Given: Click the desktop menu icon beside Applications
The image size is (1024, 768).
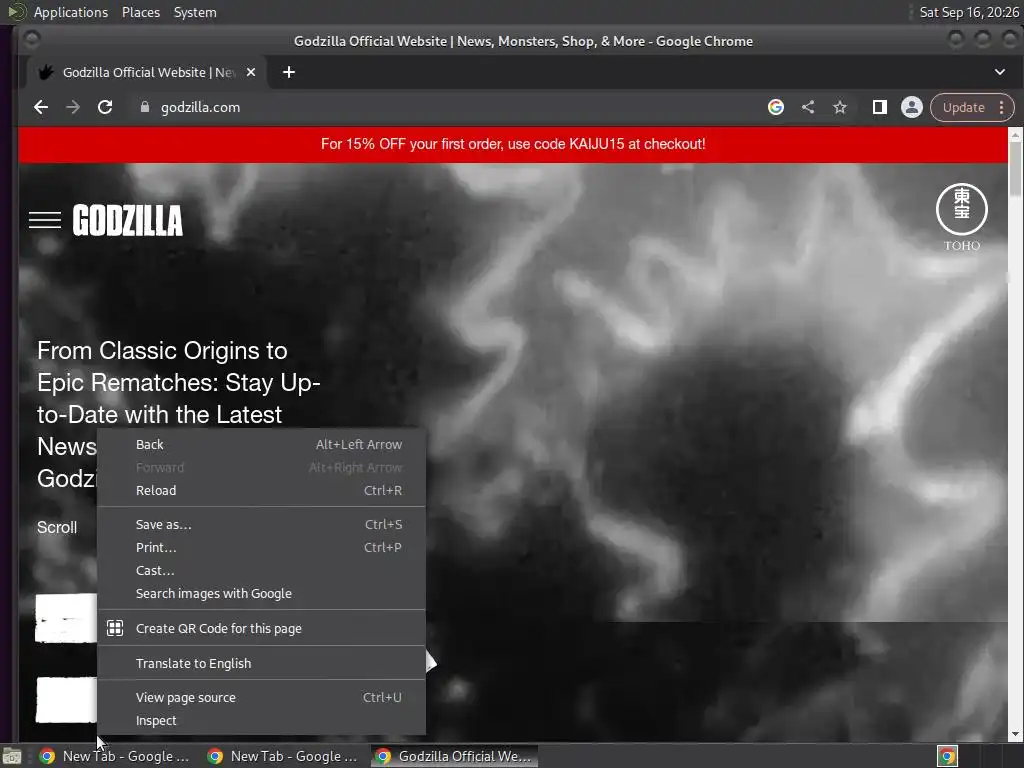Looking at the screenshot, I should [16, 12].
